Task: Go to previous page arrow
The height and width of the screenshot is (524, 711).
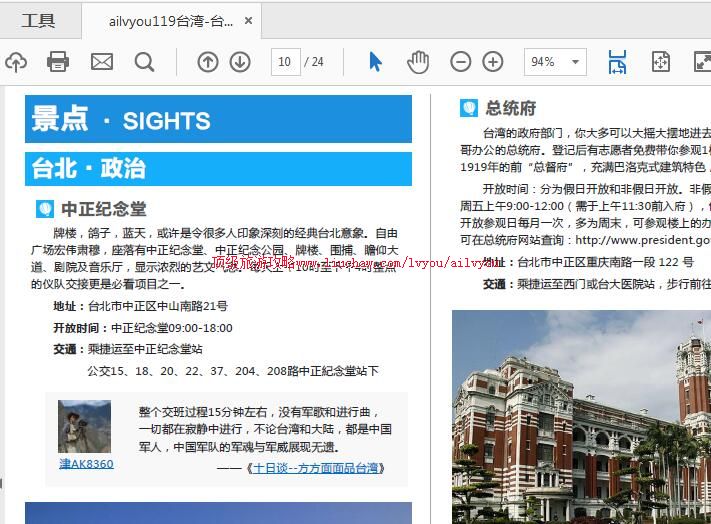Action: 207,62
